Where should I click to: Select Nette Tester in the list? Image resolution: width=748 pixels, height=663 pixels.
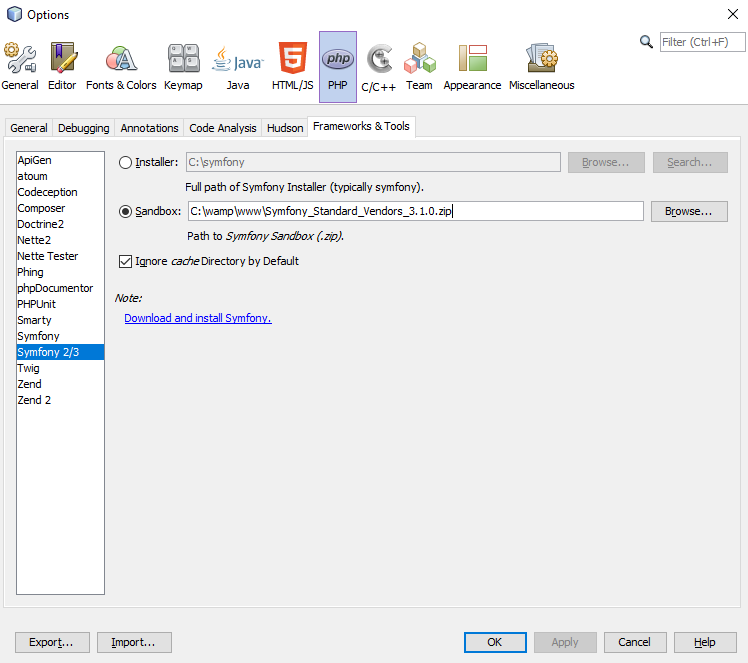[60, 256]
